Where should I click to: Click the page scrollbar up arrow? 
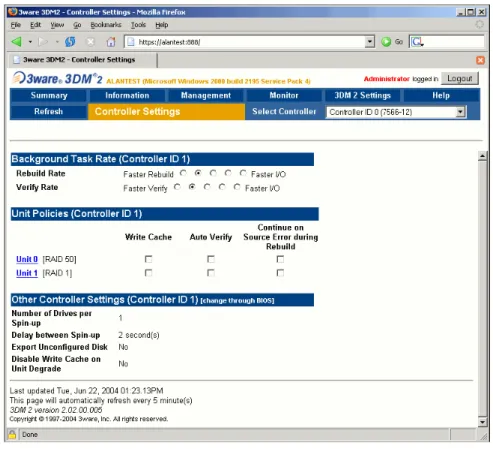[482, 156]
